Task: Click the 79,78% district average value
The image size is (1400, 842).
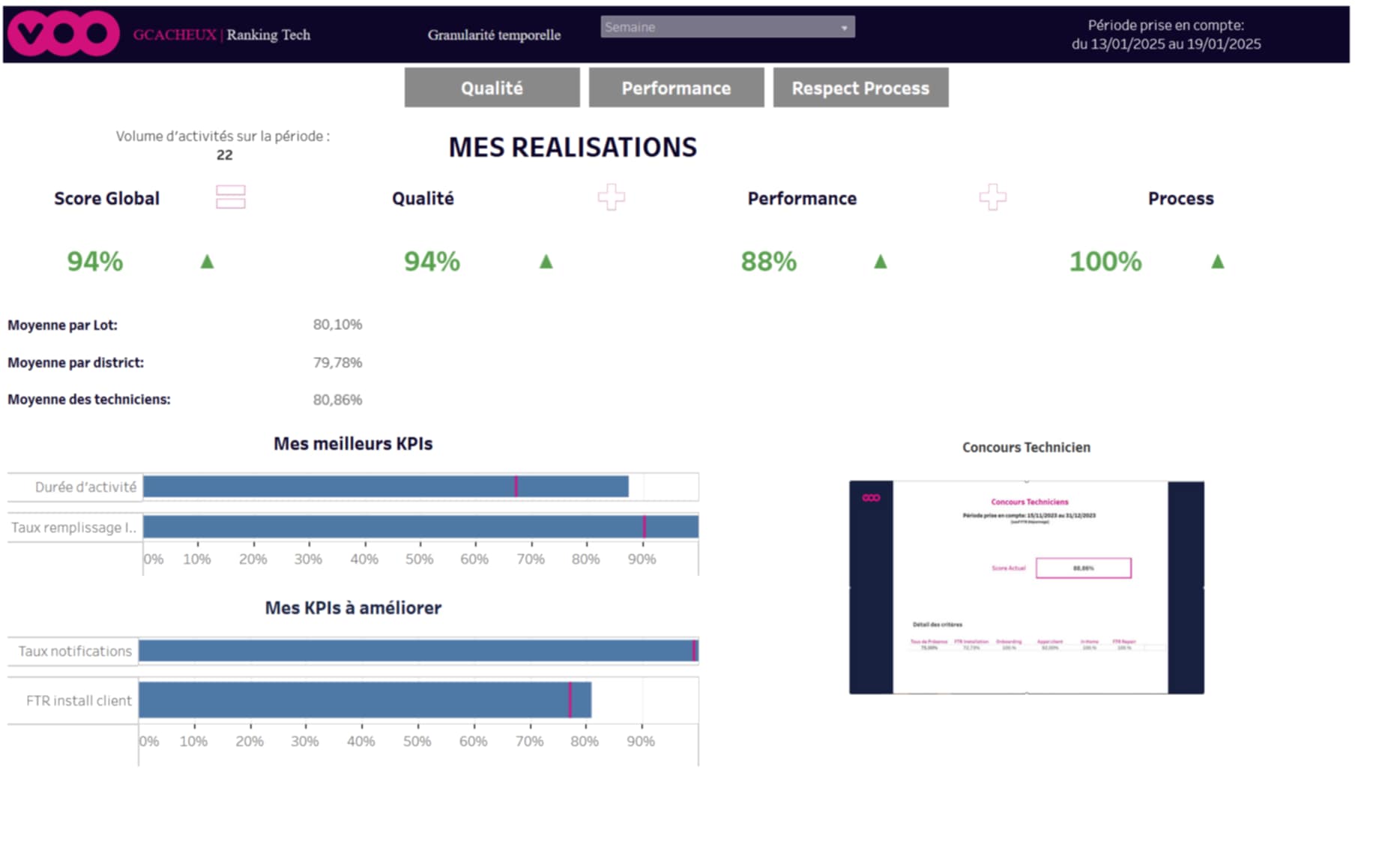Action: coord(337,362)
